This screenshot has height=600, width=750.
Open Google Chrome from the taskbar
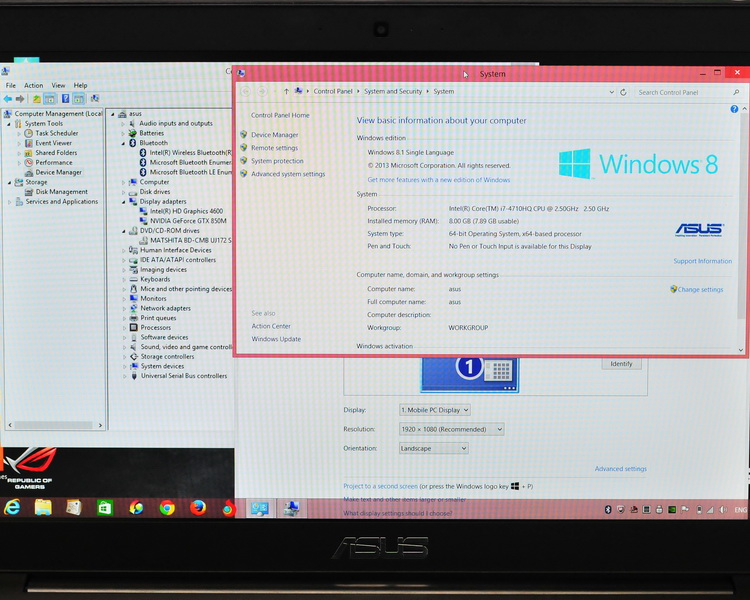tap(167, 508)
